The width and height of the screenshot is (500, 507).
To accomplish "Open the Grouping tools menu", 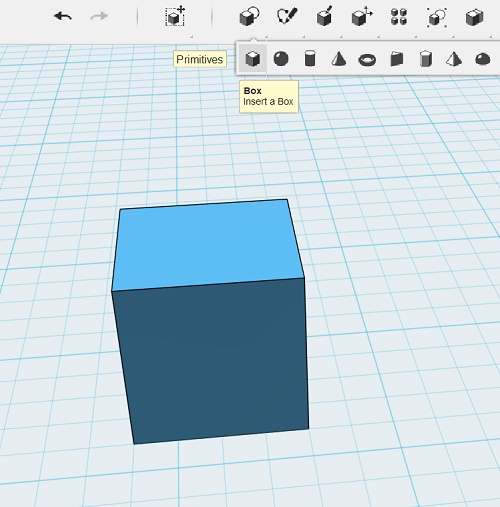I will pyautogui.click(x=437, y=17).
